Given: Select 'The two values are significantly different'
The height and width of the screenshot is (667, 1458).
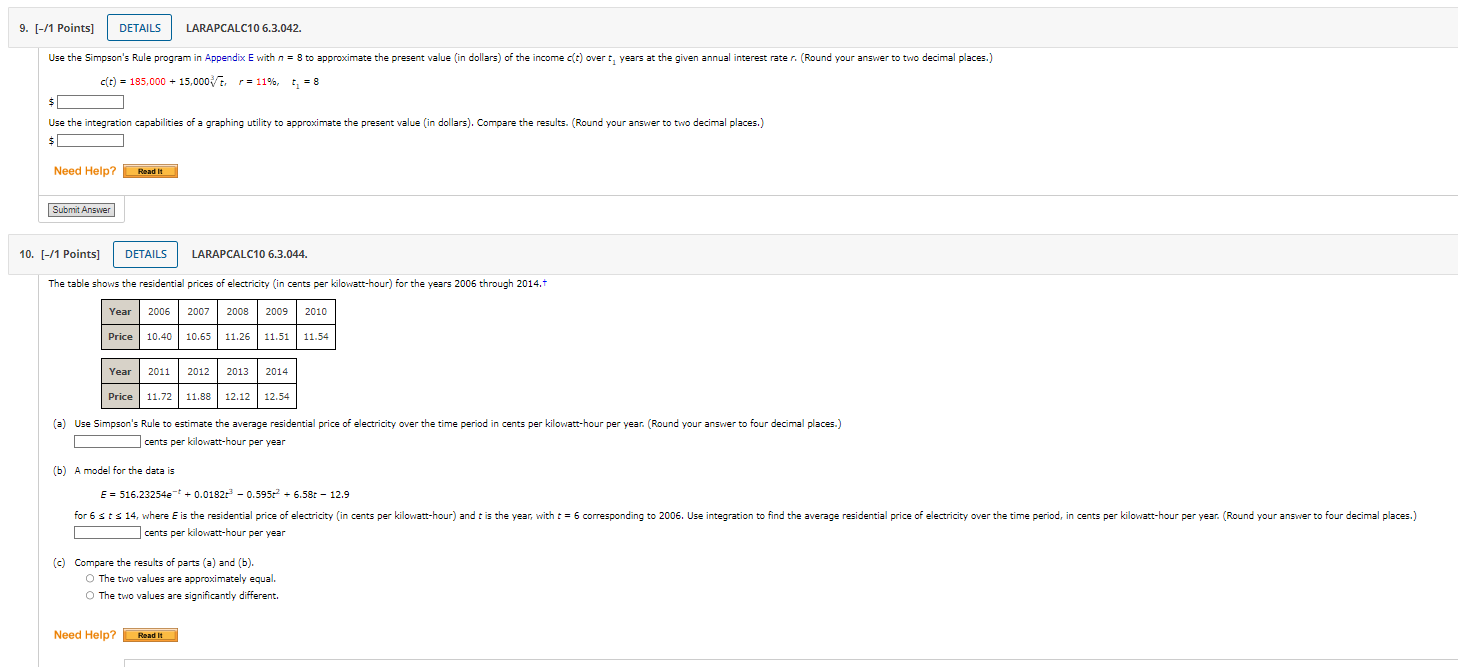Looking at the screenshot, I should click(x=90, y=595).
